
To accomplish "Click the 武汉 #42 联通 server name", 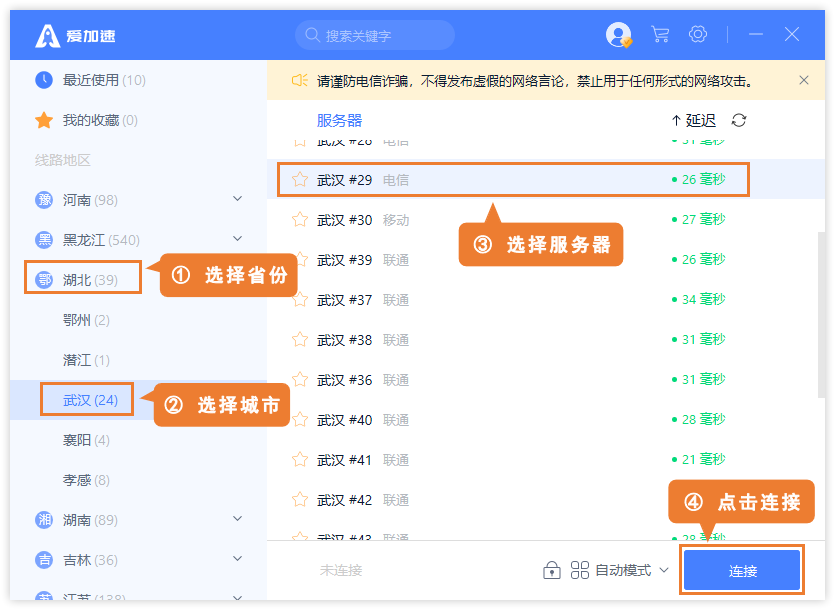I will pyautogui.click(x=363, y=500).
